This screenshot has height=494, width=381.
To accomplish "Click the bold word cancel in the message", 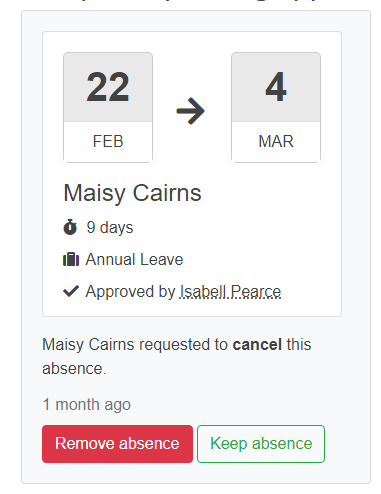I will [x=257, y=344].
